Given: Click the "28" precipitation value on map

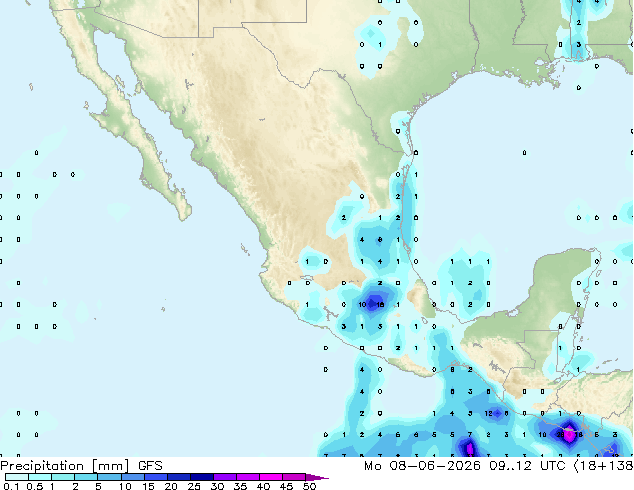Looking at the screenshot, I should [560, 435].
